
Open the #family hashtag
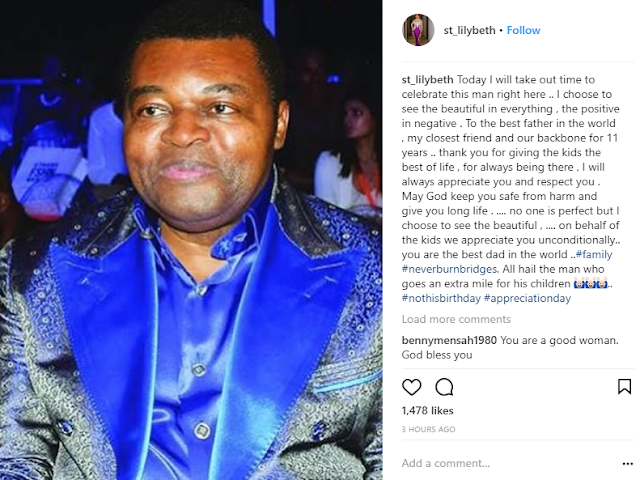(x=594, y=254)
